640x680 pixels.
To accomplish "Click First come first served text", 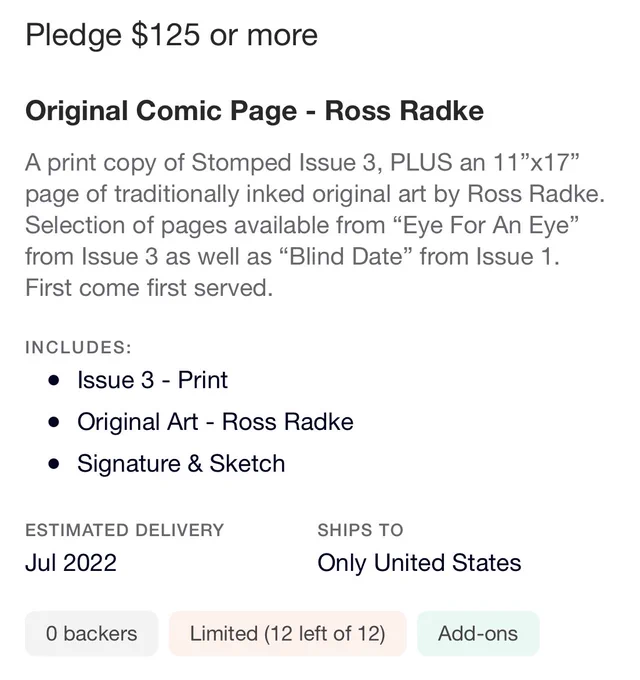I will 149,288.
